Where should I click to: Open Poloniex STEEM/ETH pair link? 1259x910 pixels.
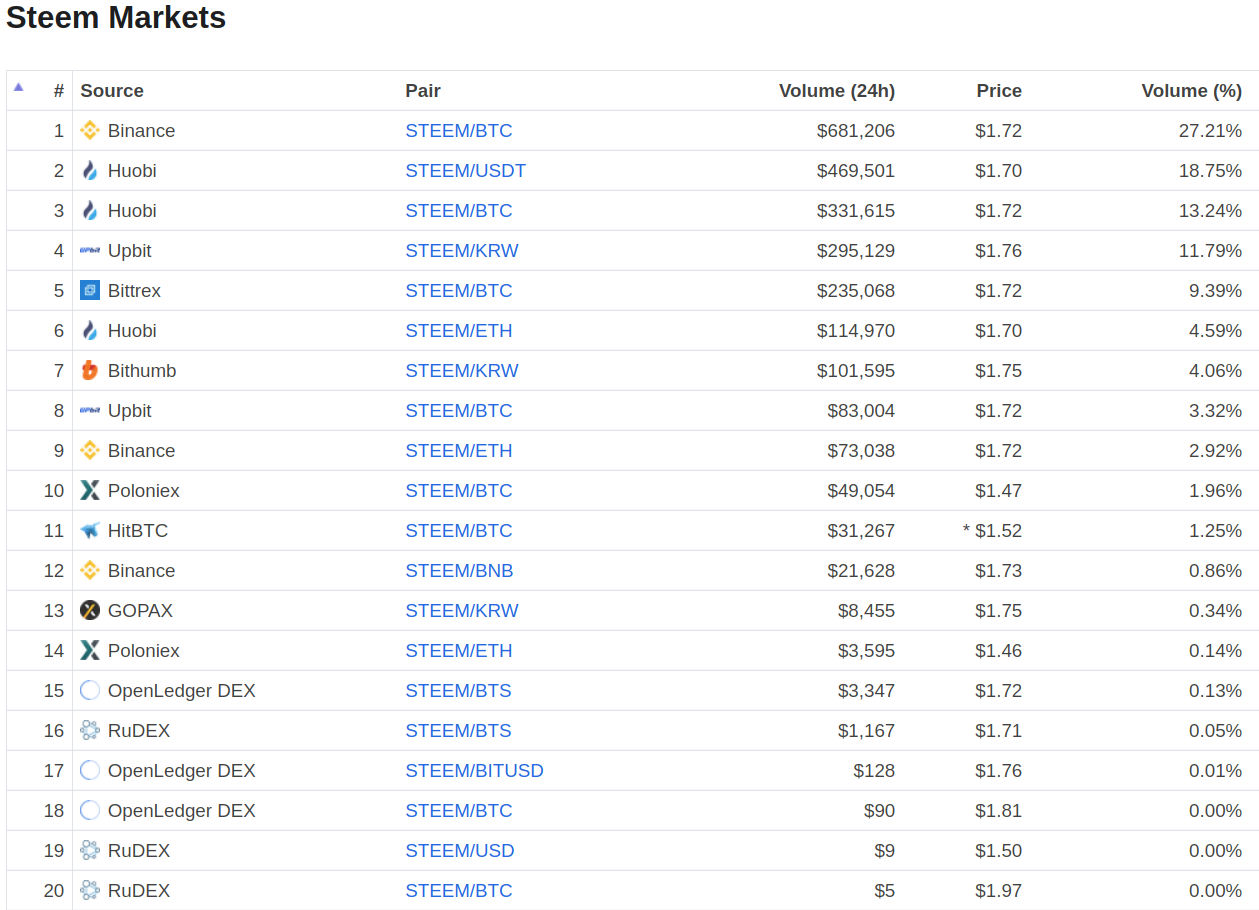[x=459, y=650]
